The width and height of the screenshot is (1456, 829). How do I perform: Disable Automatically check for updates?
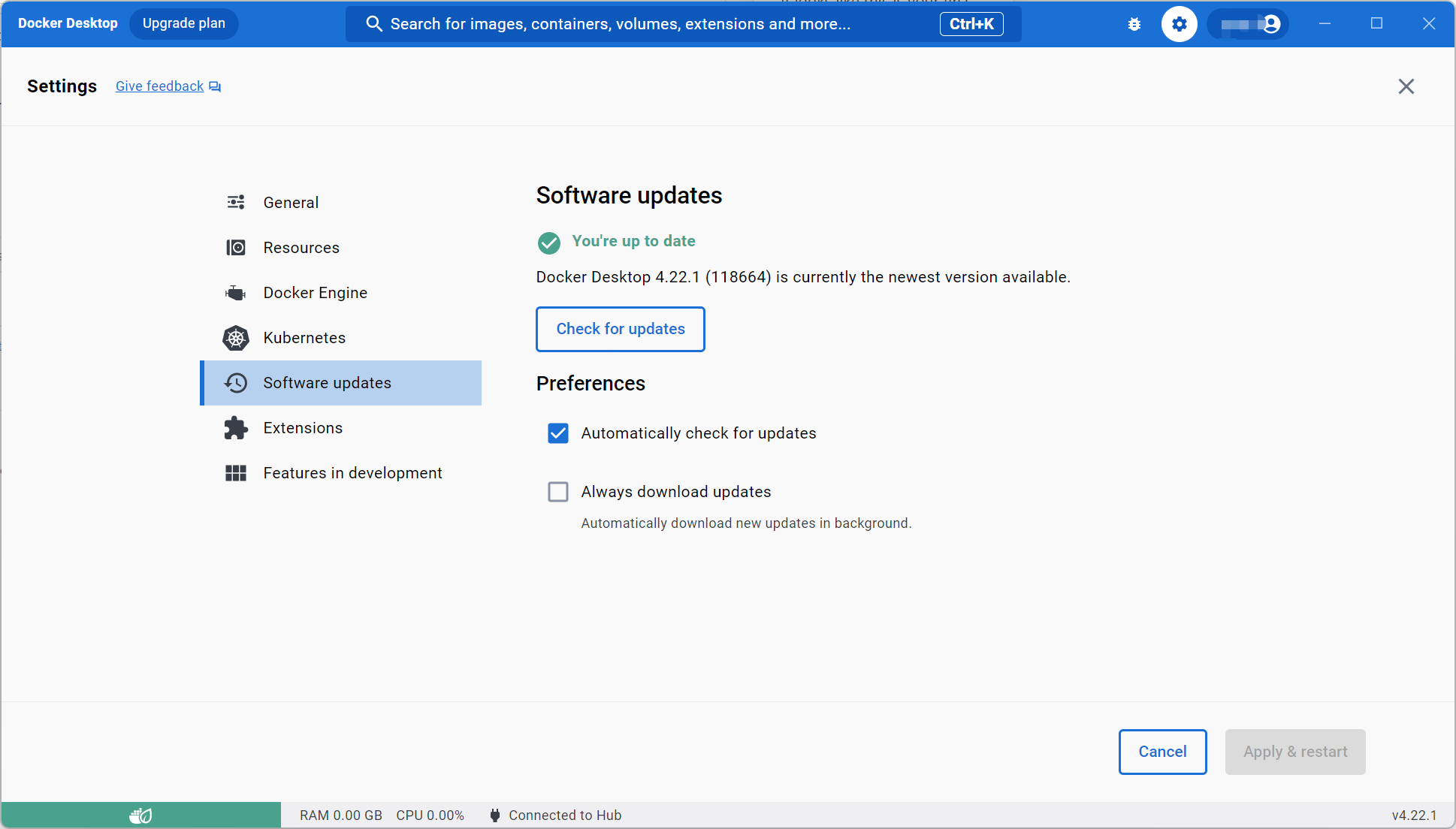pos(558,433)
